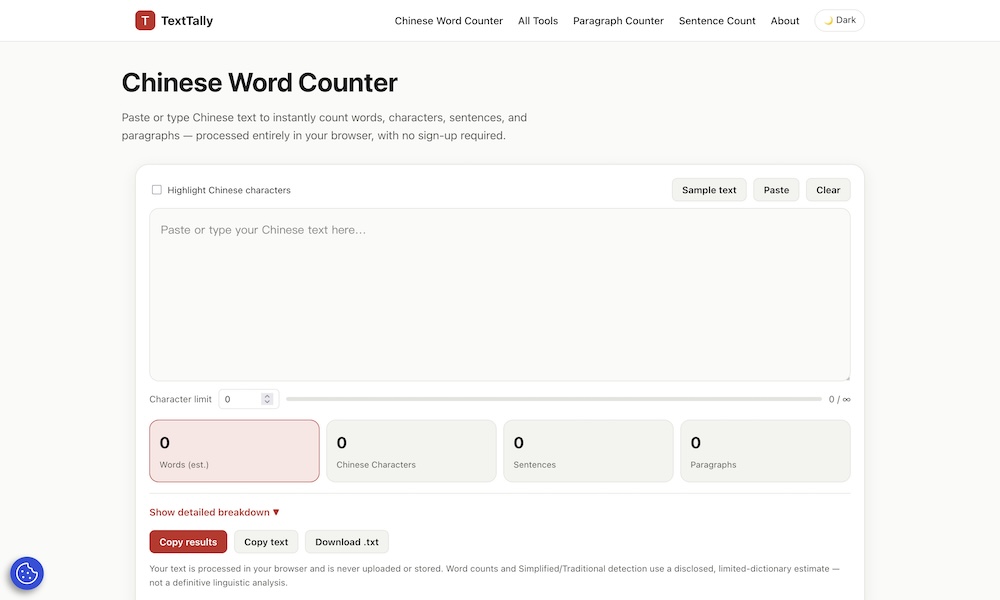The image size is (1000, 600).
Task: Click the 'Chinese Word Counter' page heading
Action: [x=260, y=83]
